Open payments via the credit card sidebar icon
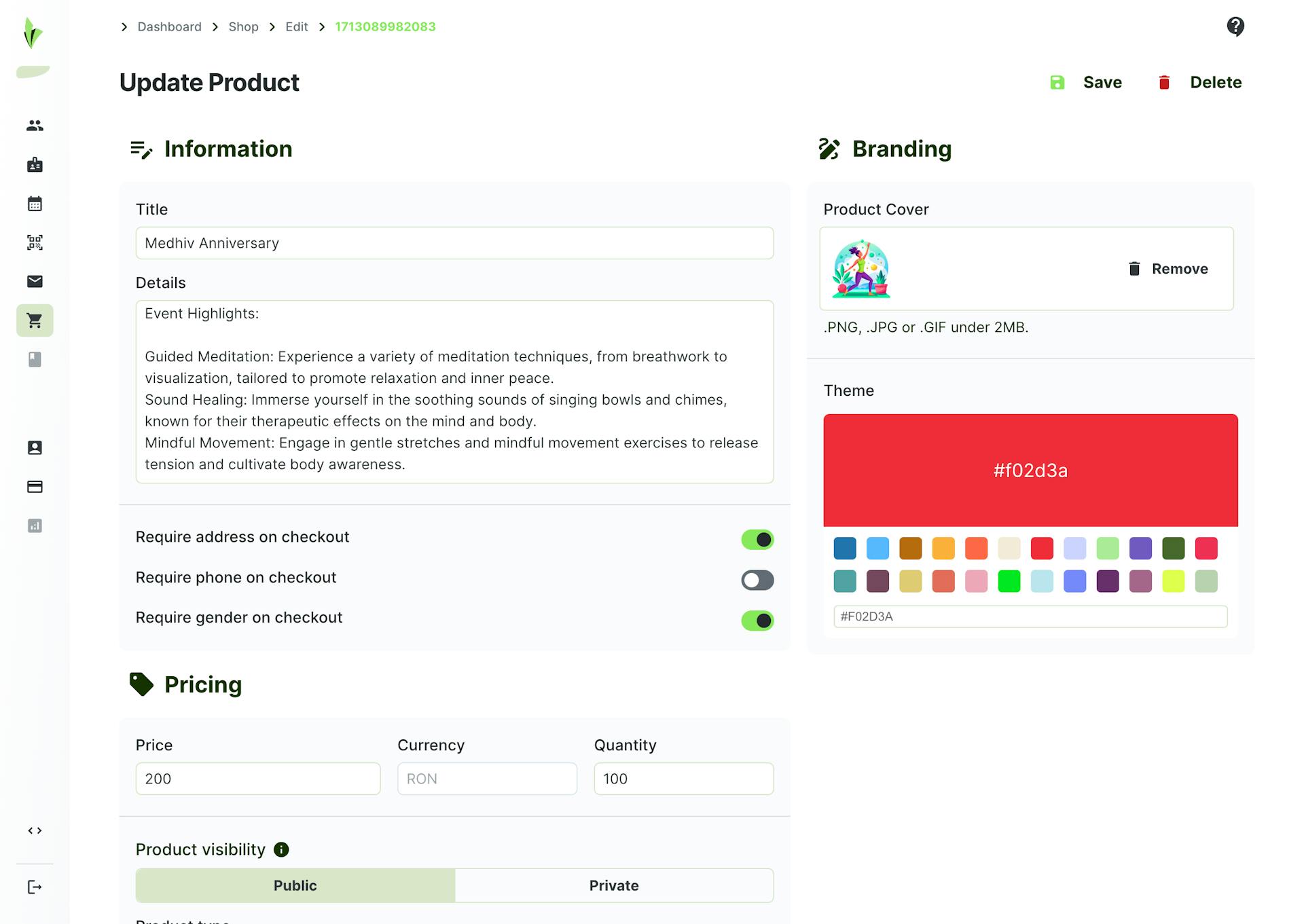 click(34, 486)
